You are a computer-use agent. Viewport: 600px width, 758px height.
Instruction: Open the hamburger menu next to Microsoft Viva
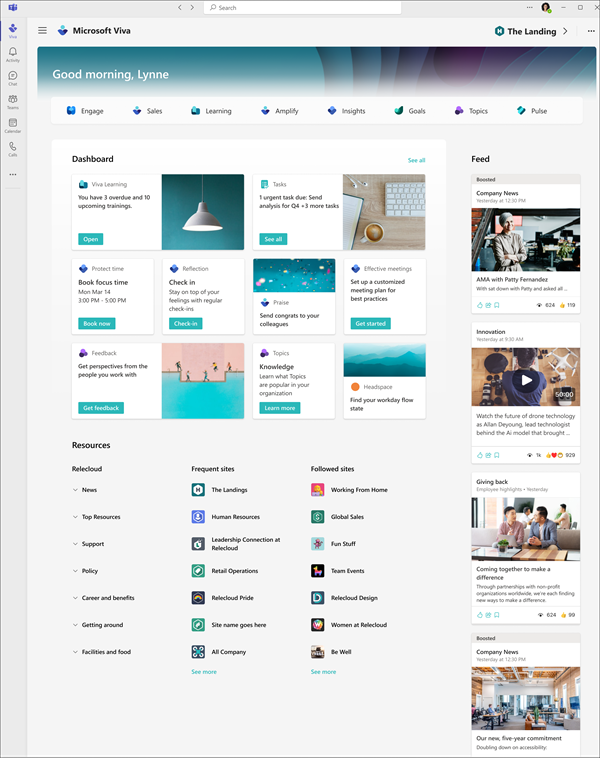tap(43, 30)
